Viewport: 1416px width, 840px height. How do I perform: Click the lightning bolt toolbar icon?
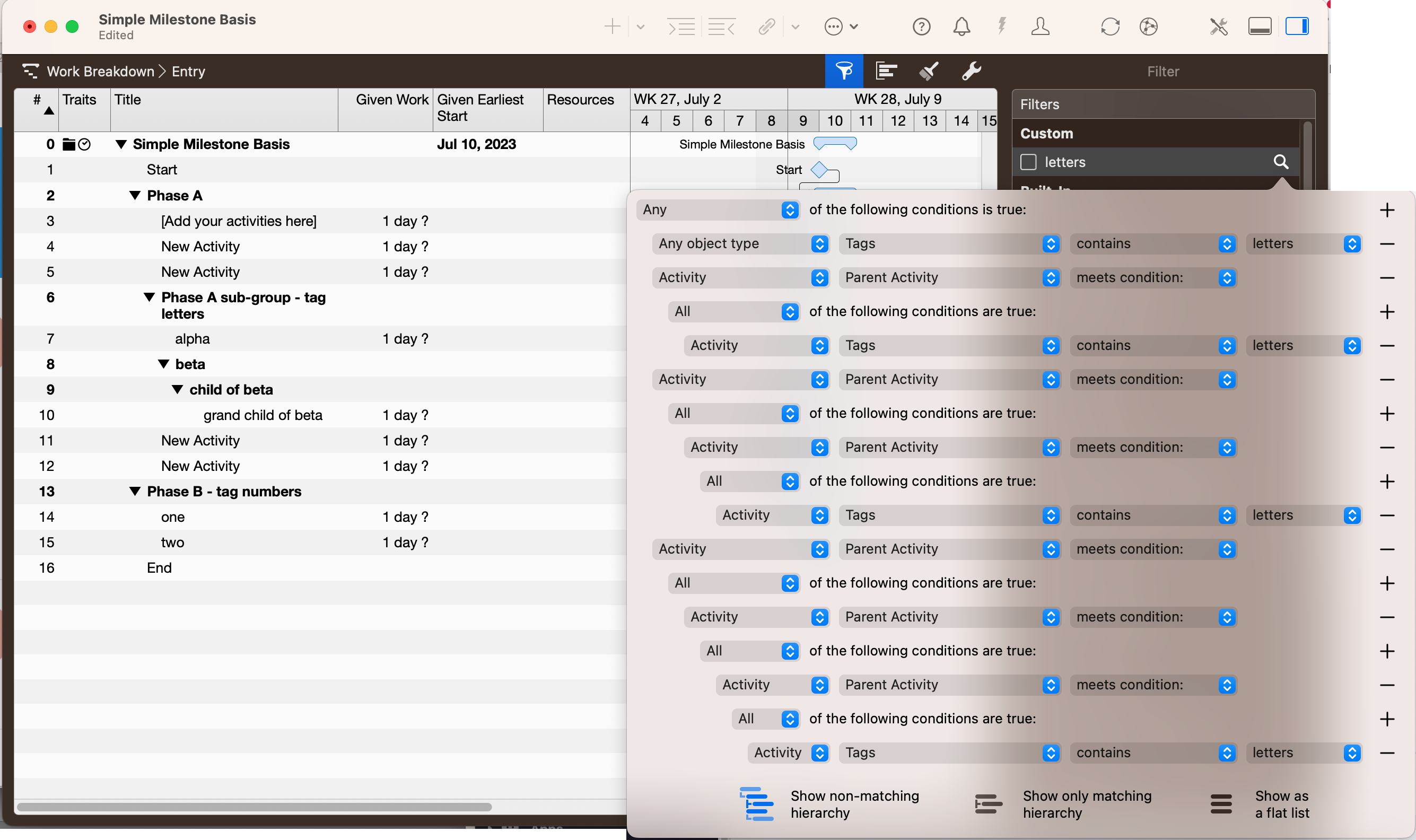click(x=1002, y=26)
